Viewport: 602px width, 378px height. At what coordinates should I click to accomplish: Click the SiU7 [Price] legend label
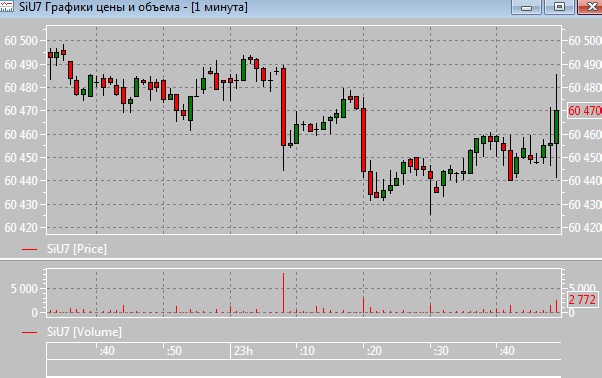[77, 249]
